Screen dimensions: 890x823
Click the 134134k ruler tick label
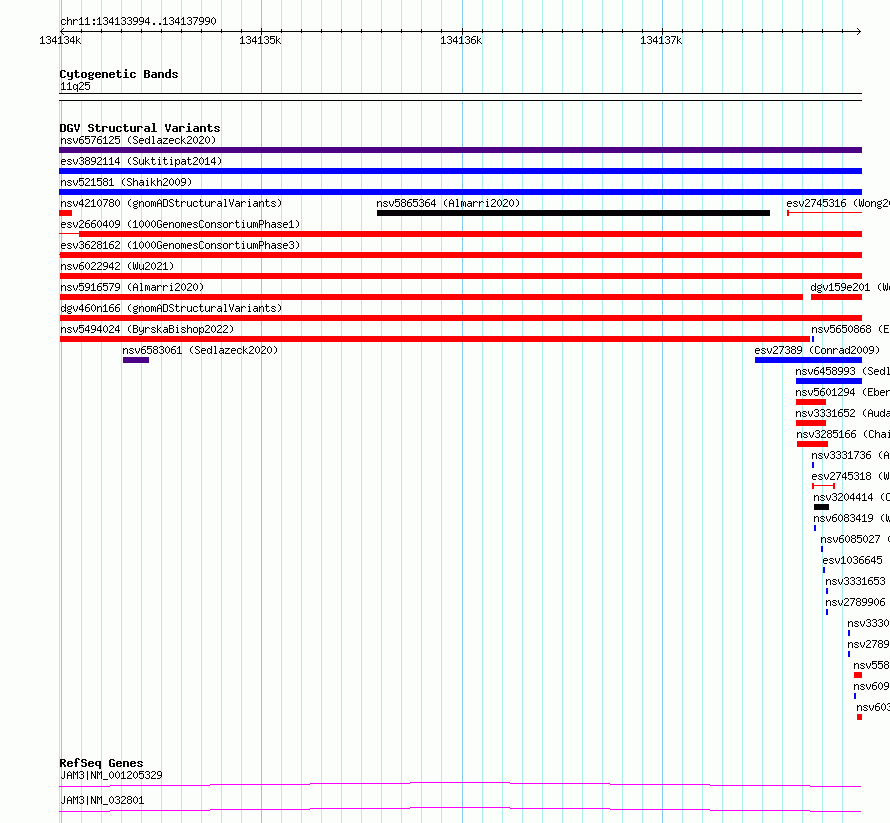coord(60,40)
